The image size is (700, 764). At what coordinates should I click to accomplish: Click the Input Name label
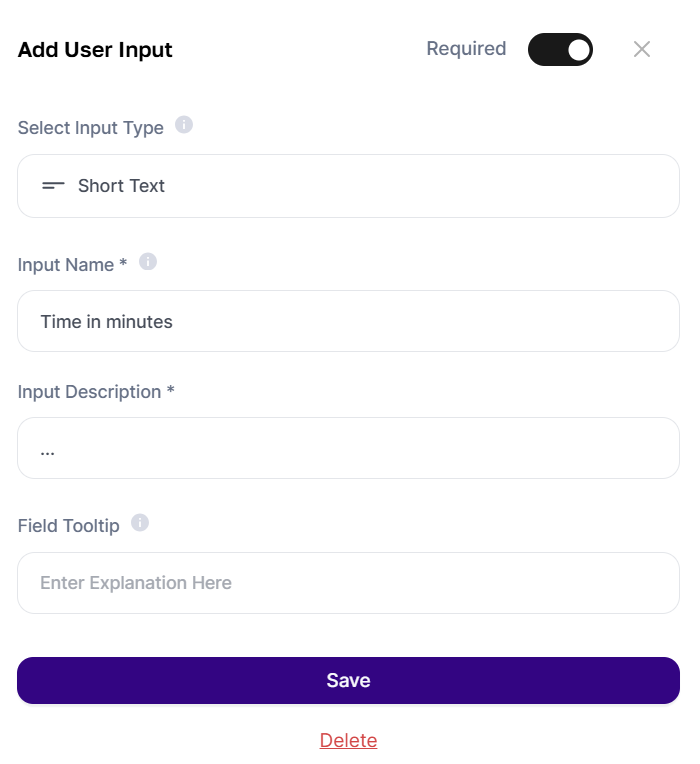(66, 265)
